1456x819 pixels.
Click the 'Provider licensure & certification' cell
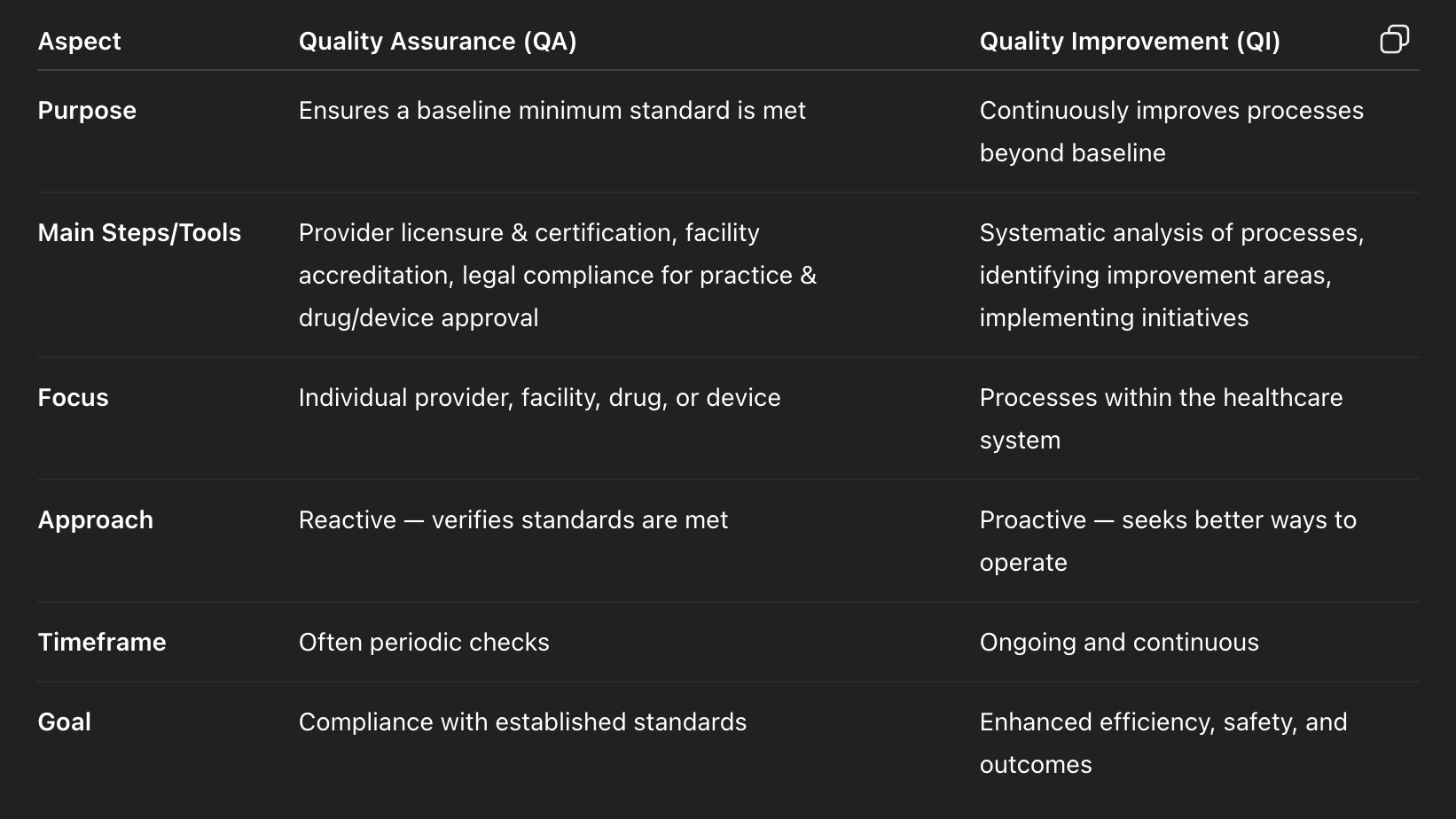[557, 275]
